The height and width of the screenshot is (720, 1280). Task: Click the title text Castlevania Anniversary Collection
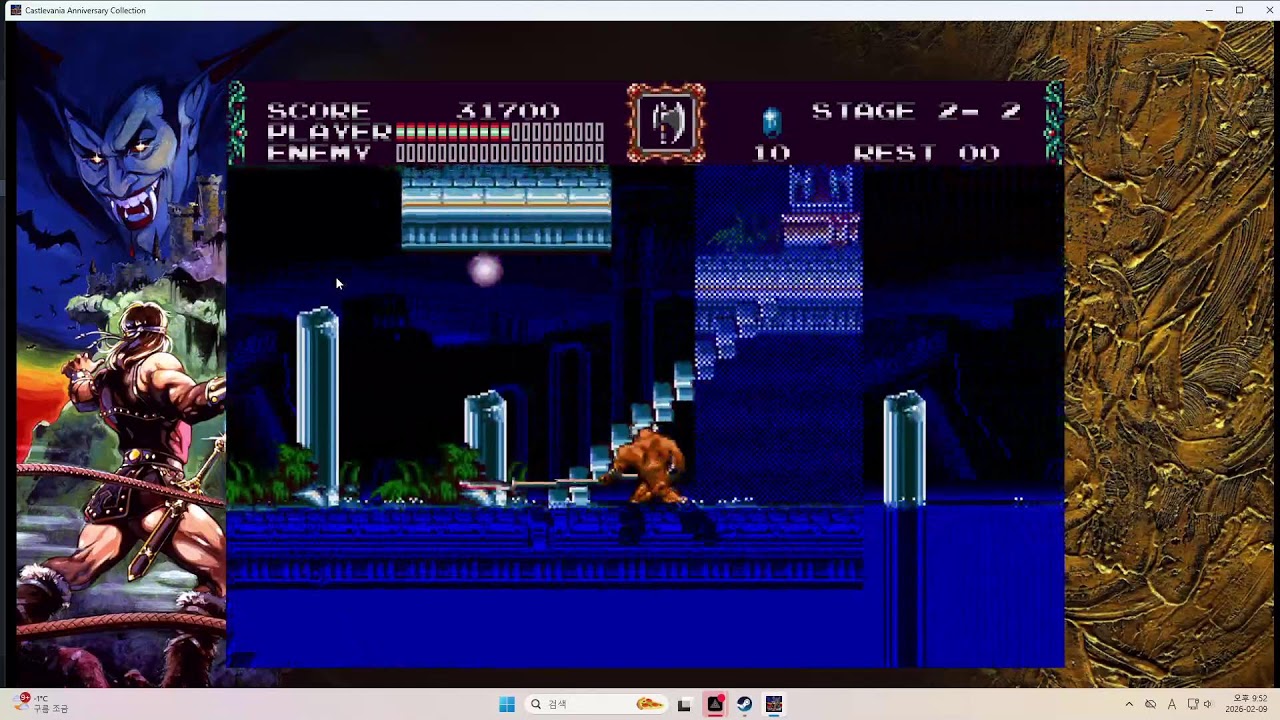click(85, 10)
